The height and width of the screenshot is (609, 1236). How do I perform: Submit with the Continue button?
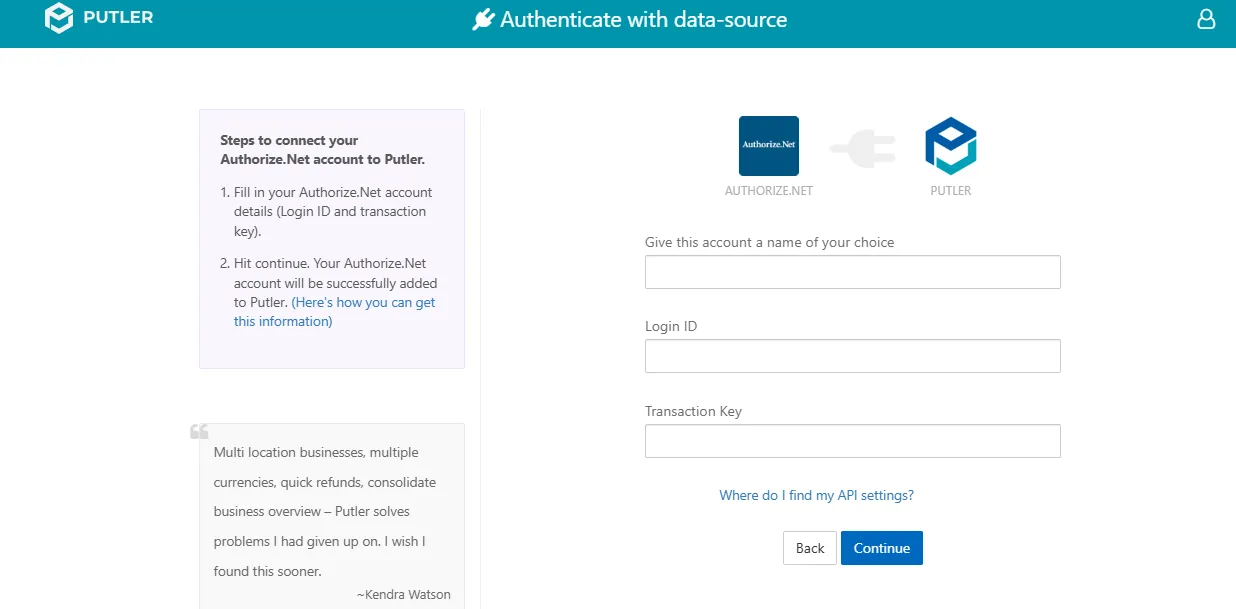(x=882, y=548)
